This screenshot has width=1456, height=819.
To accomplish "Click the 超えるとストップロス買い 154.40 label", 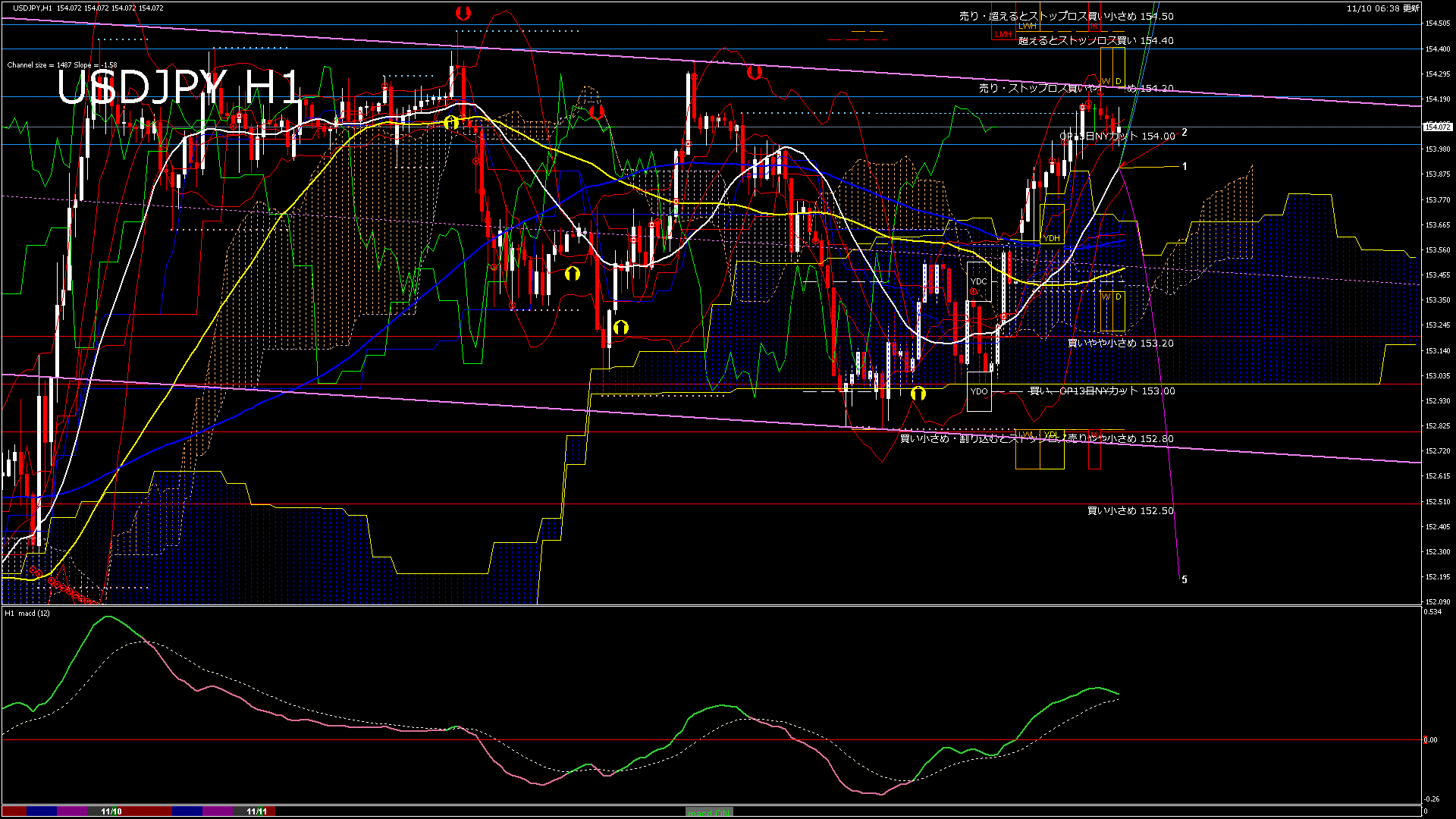I will pos(1096,40).
